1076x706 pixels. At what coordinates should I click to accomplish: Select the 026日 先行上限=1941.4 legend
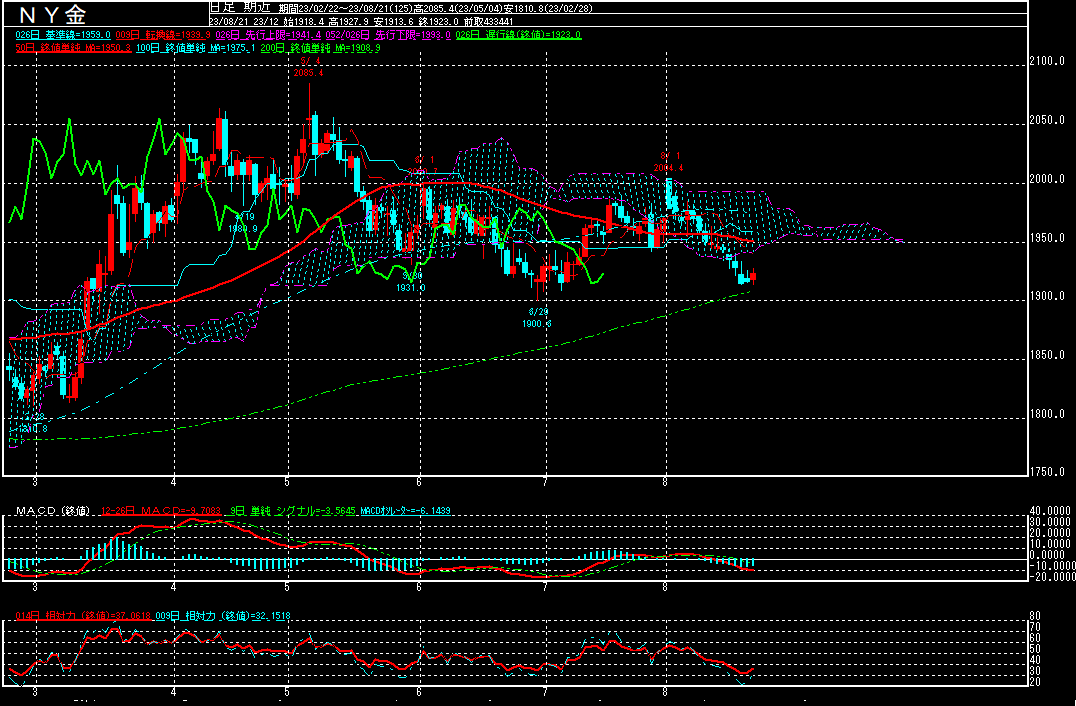[x=267, y=34]
